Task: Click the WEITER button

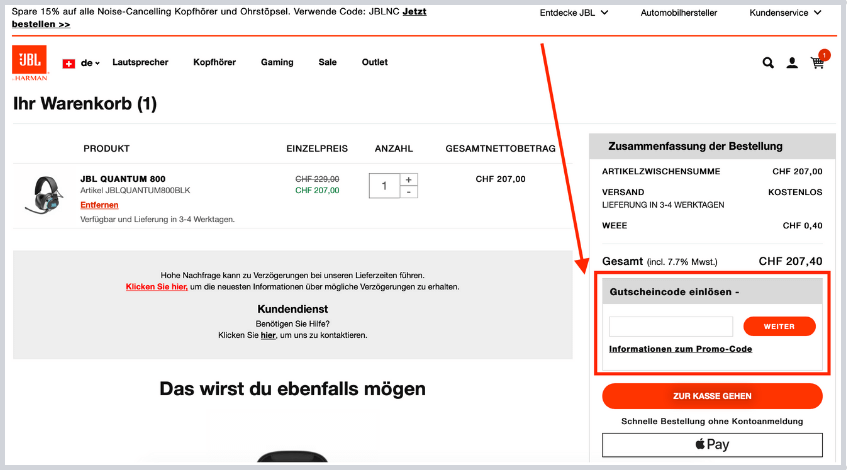Action: (x=779, y=326)
